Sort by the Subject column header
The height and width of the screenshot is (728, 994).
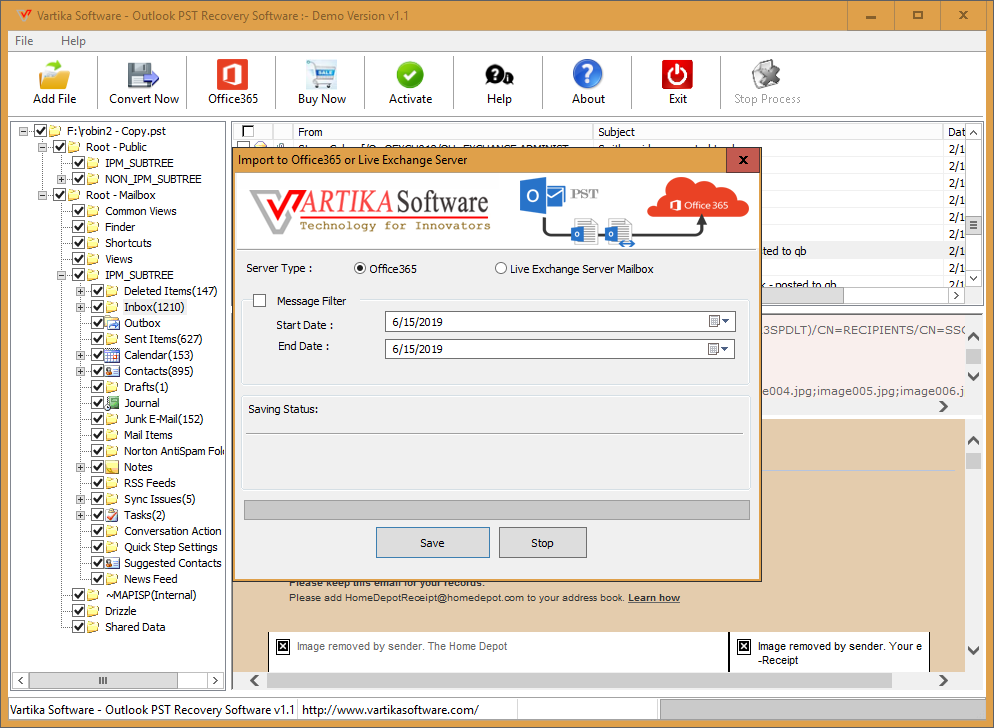tap(768, 132)
